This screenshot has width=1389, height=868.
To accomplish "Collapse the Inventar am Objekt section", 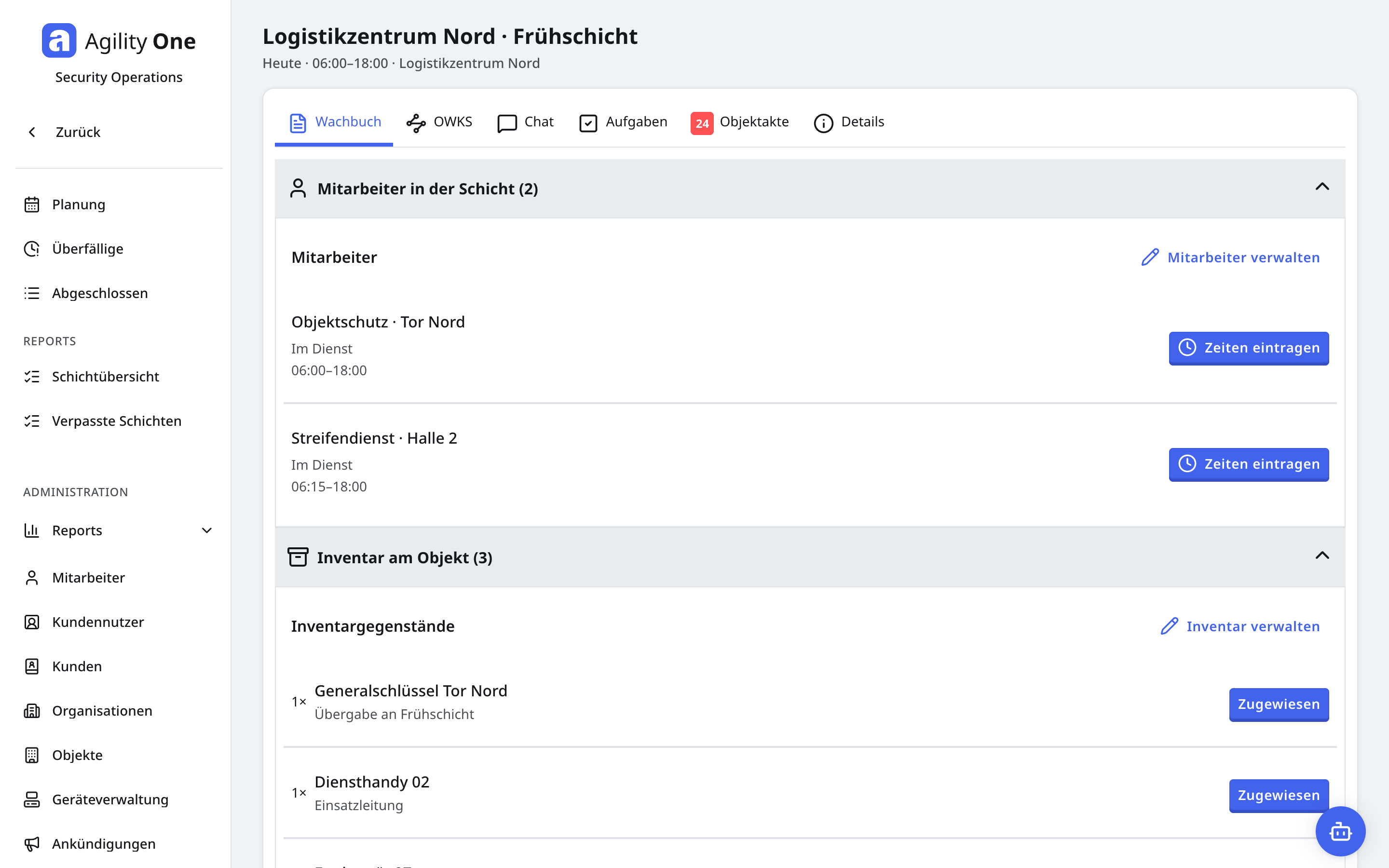I will pyautogui.click(x=1322, y=555).
